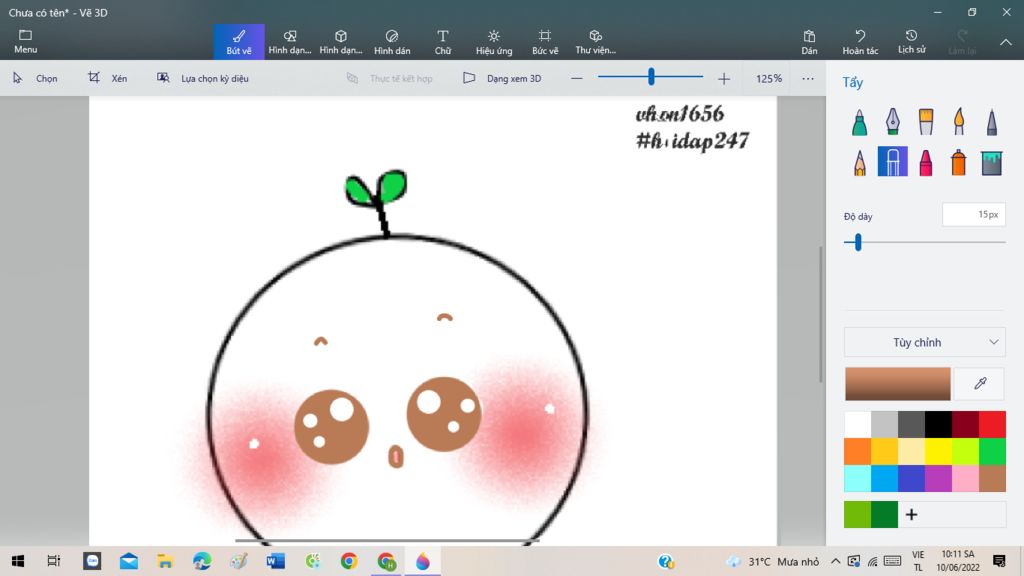Choose the black color swatch
Image resolution: width=1024 pixels, height=576 pixels.
click(938, 424)
